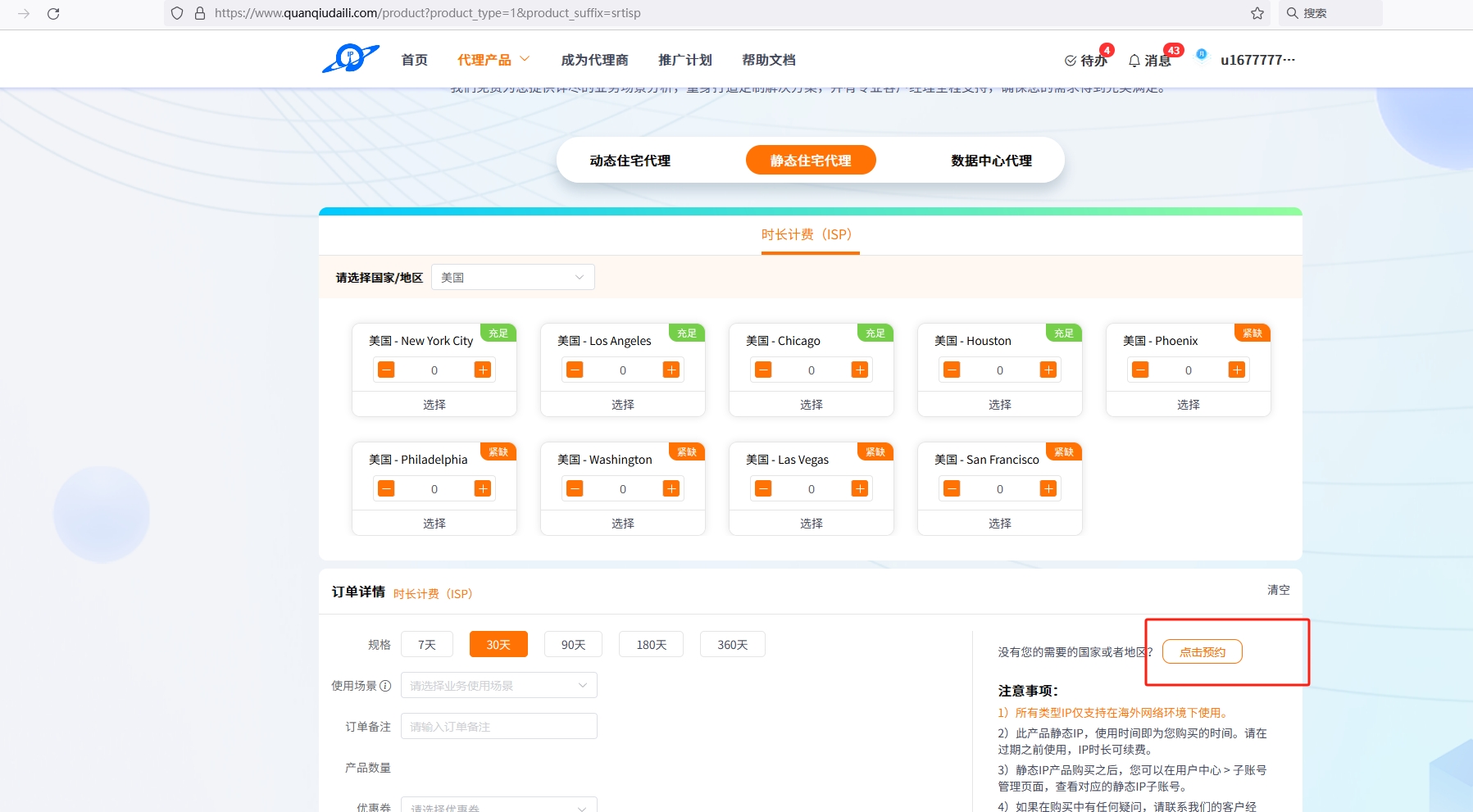Screen dimensions: 1473x812
Task: Select the 7天 duration option
Action: [x=427, y=645]
